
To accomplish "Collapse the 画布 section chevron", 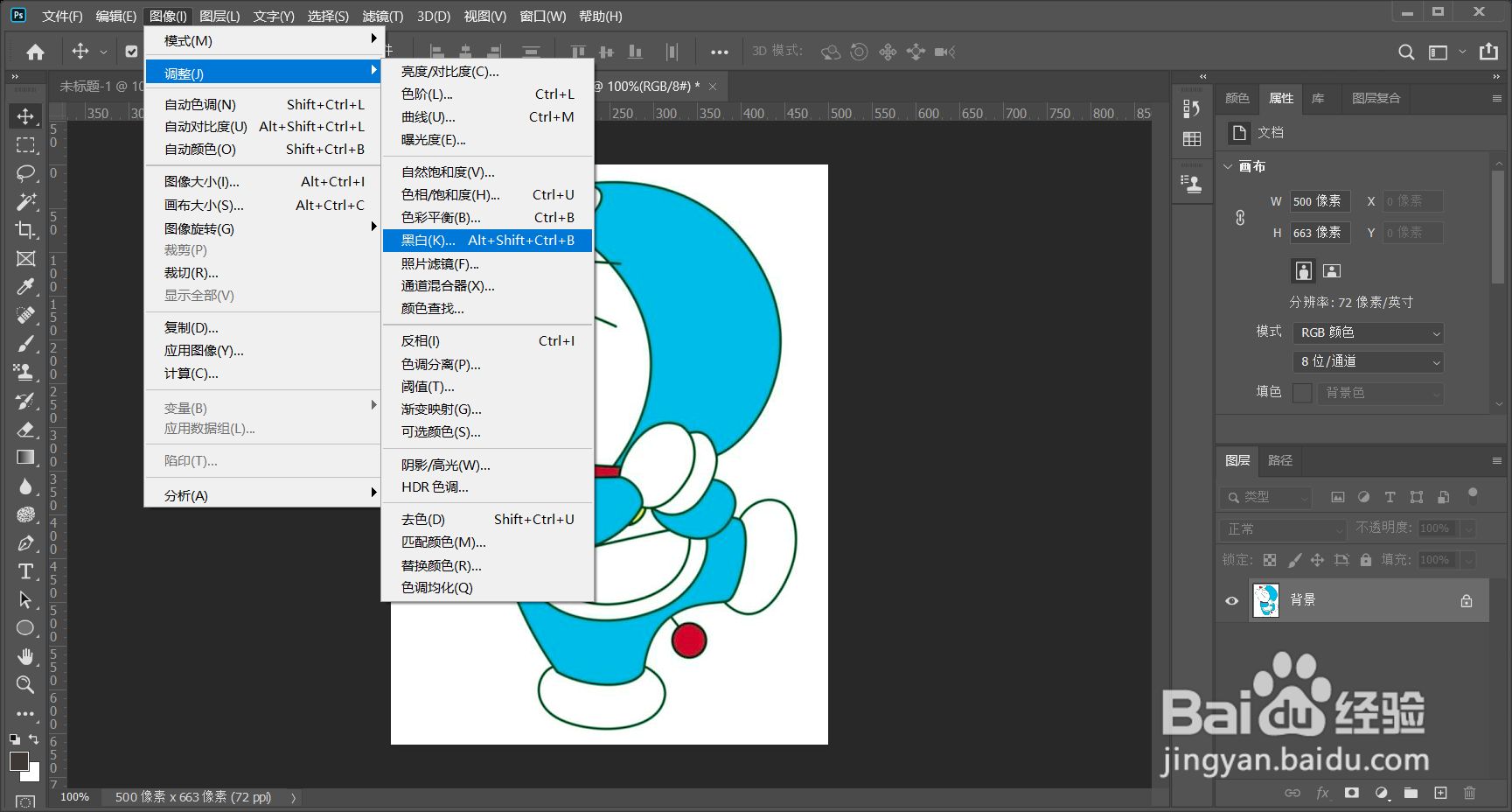I will coord(1228,166).
